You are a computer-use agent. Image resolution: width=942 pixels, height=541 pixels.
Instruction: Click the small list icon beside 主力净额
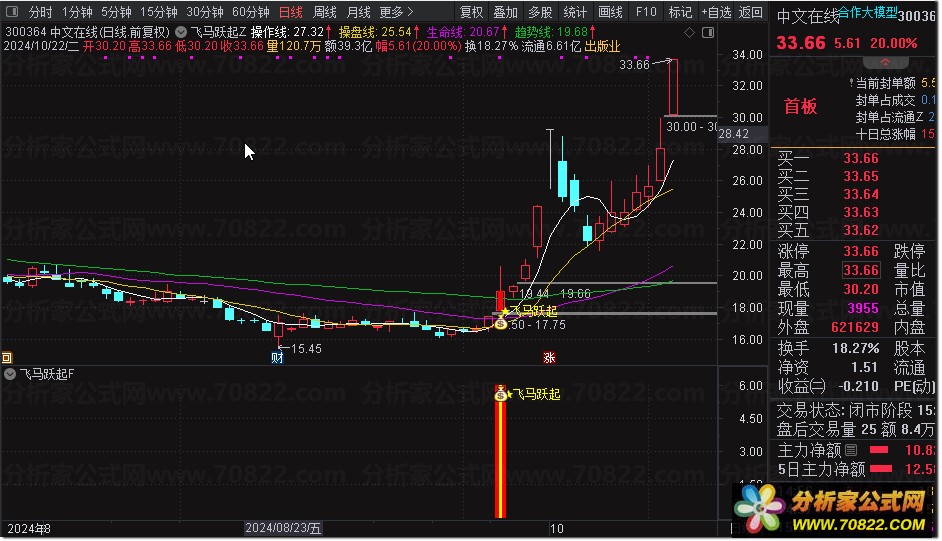click(851, 450)
